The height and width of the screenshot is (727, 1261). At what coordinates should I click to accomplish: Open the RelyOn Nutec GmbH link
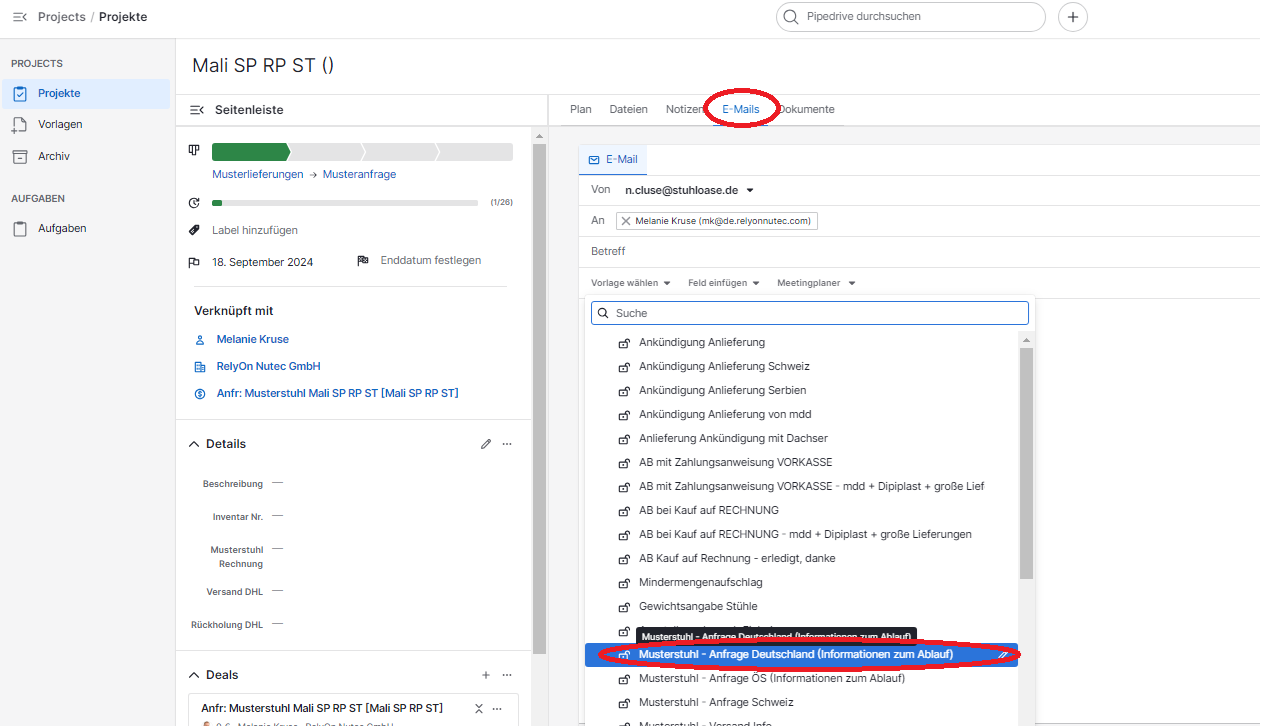tap(268, 366)
